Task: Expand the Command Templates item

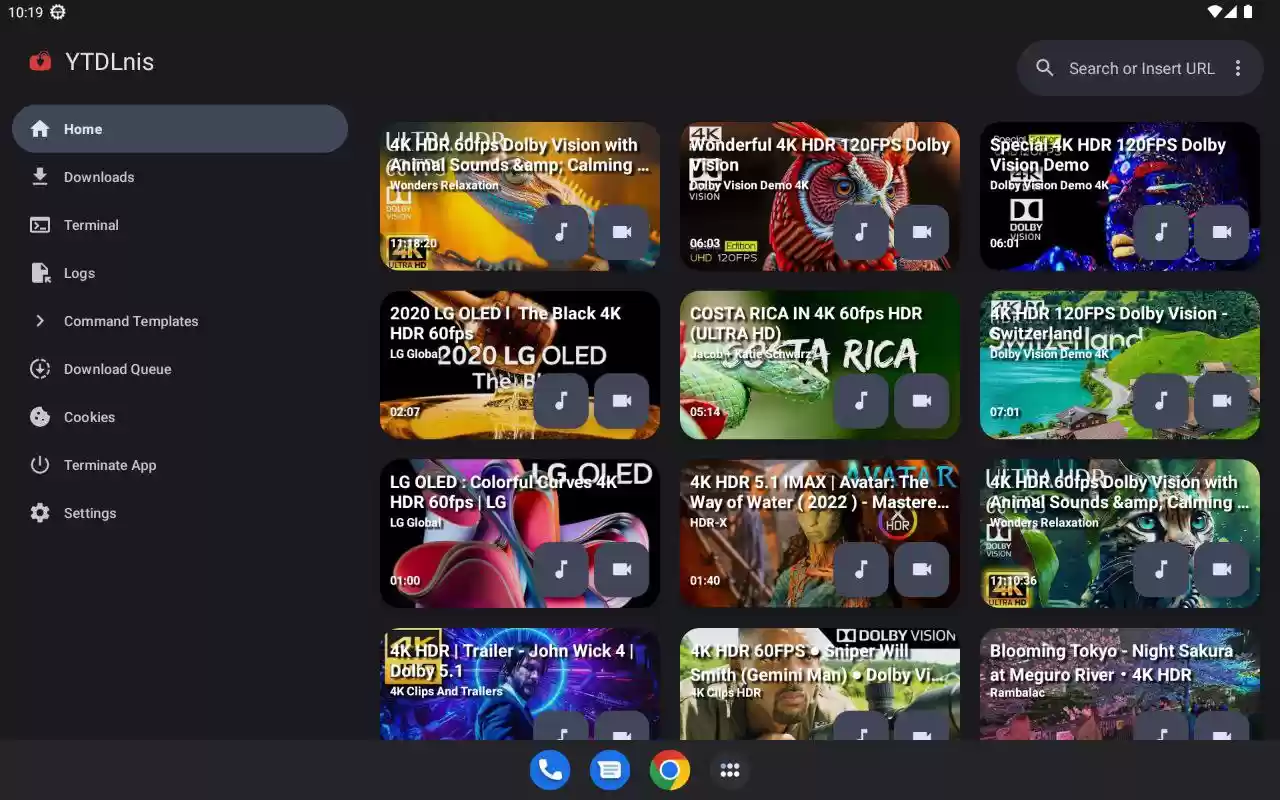Action: [130, 321]
